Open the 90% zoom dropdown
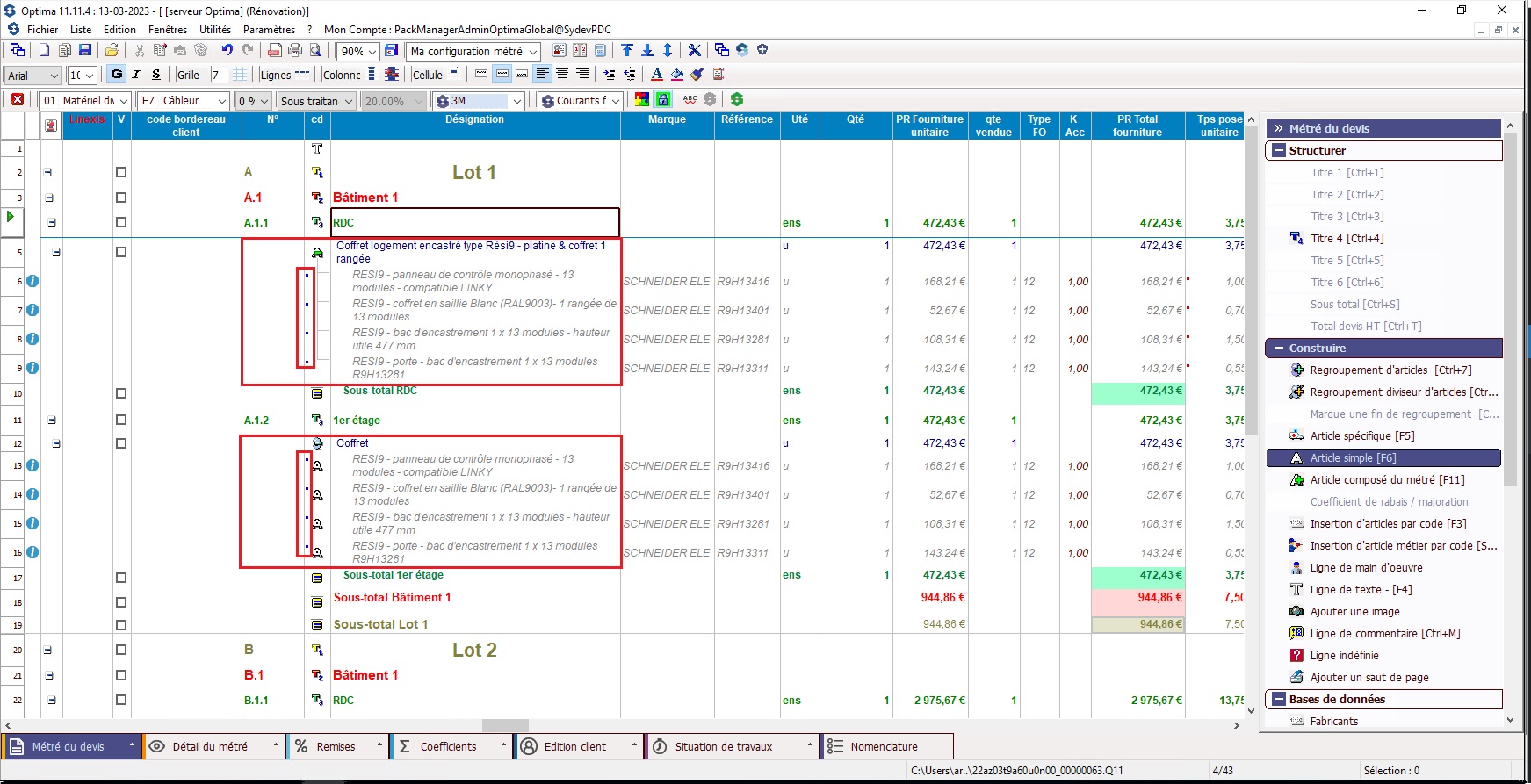The height and width of the screenshot is (784, 1531). pos(372,52)
